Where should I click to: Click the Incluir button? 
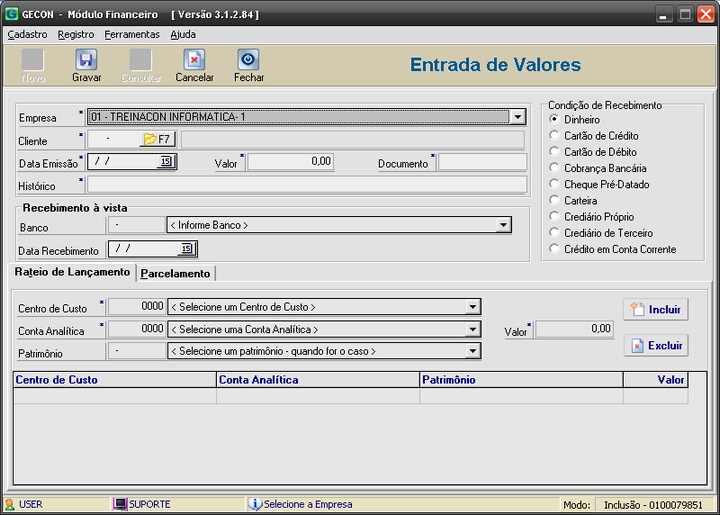click(656, 309)
